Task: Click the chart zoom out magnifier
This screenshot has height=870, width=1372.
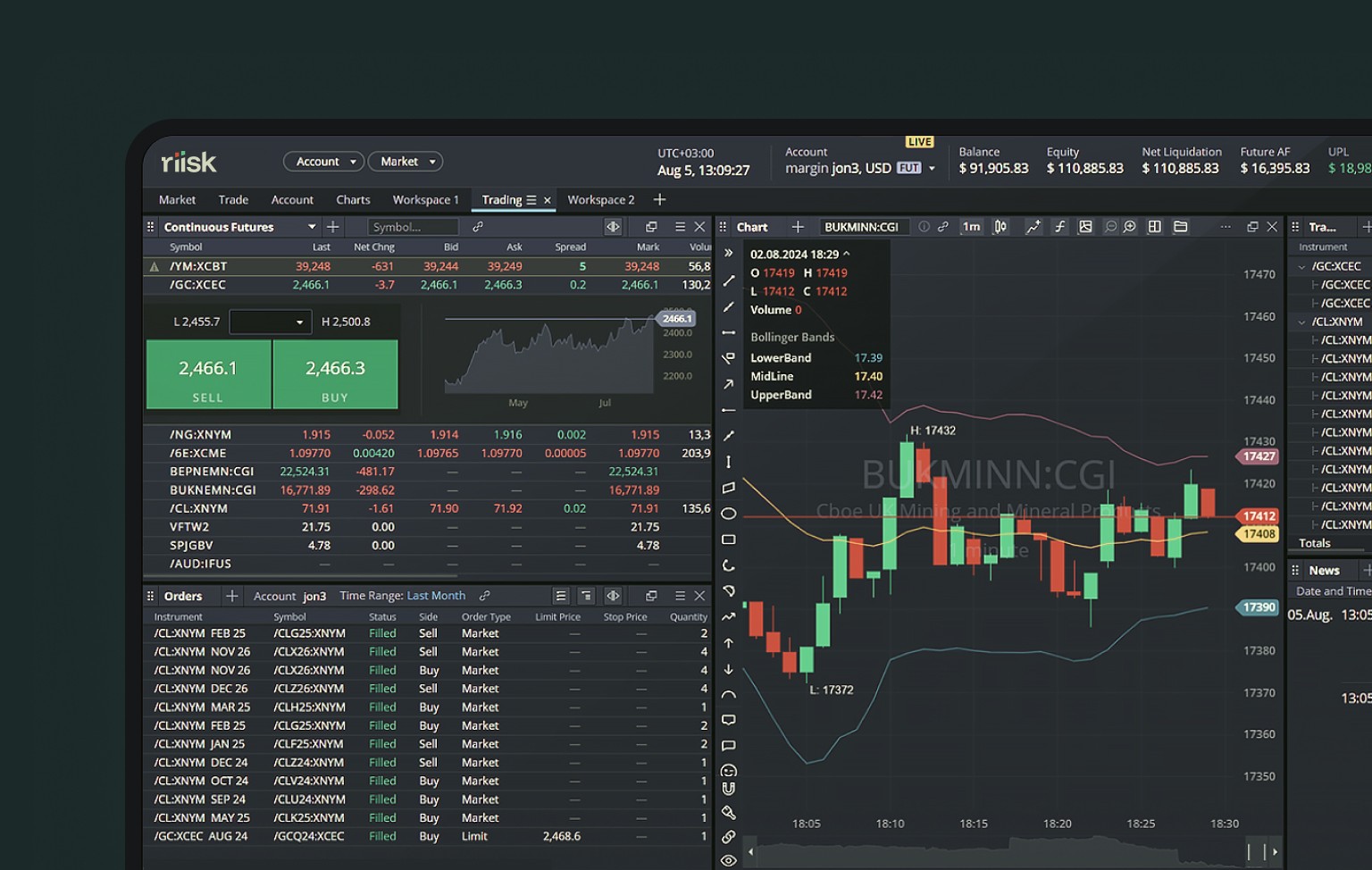Action: 1110,227
